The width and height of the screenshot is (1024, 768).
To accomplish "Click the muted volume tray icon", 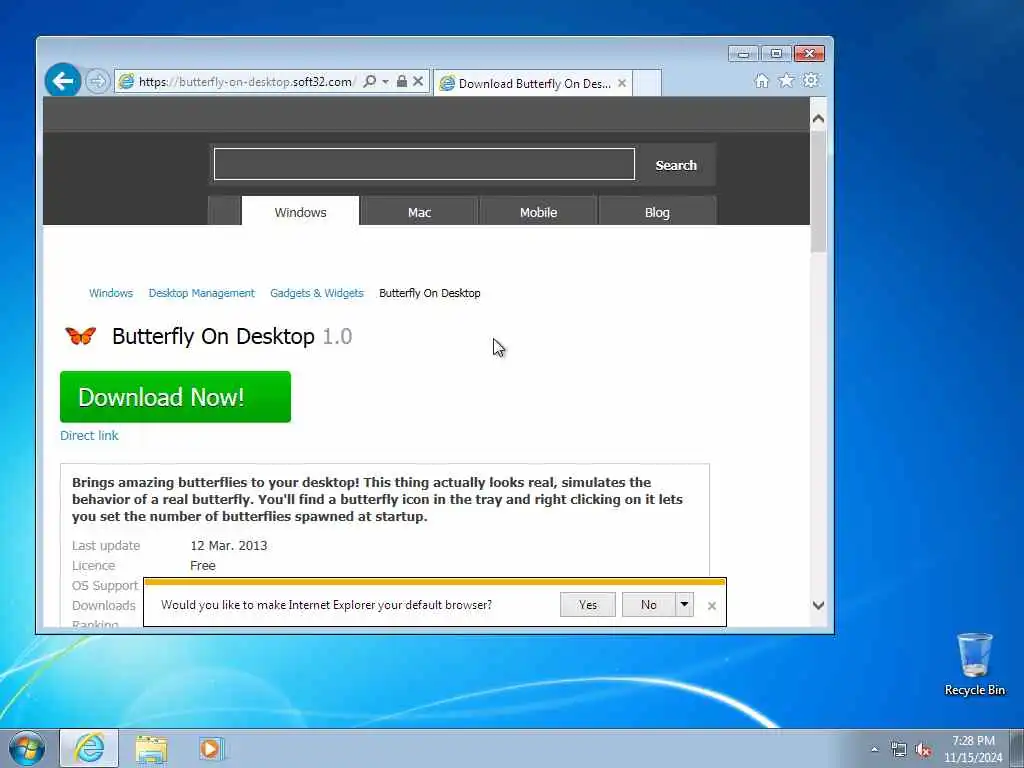I will tap(923, 749).
